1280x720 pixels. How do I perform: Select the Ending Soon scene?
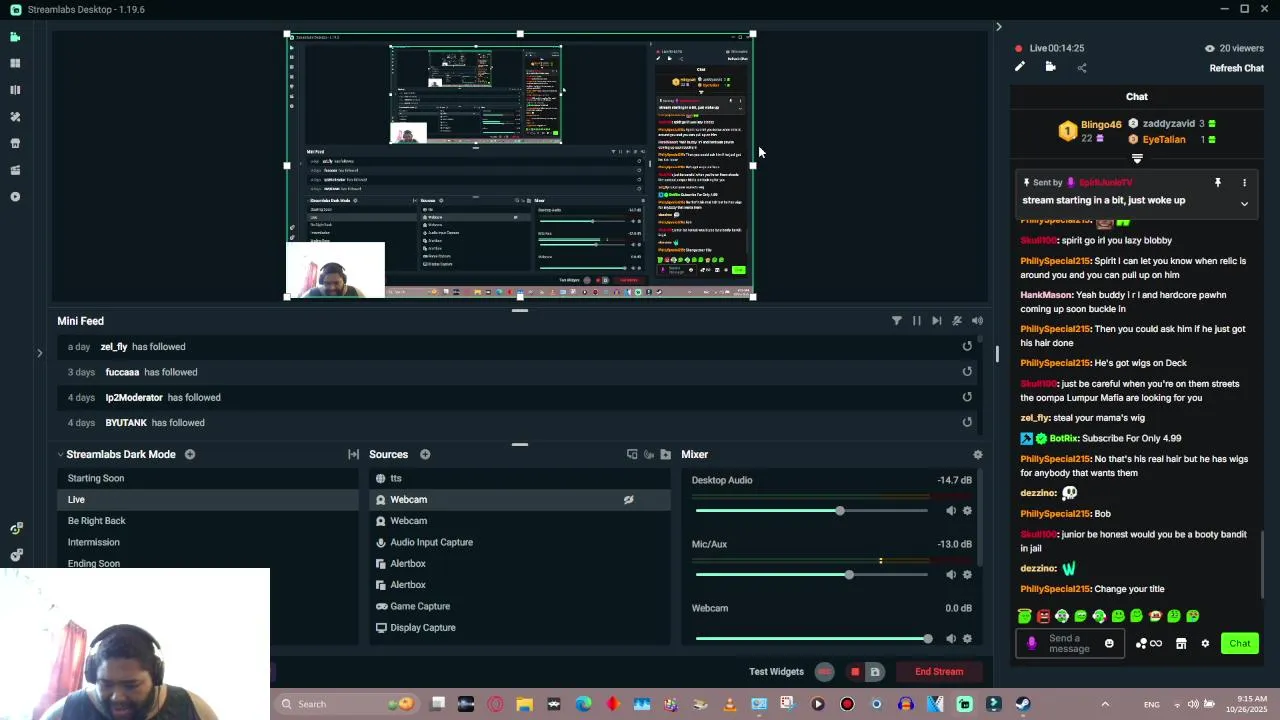click(x=207, y=563)
